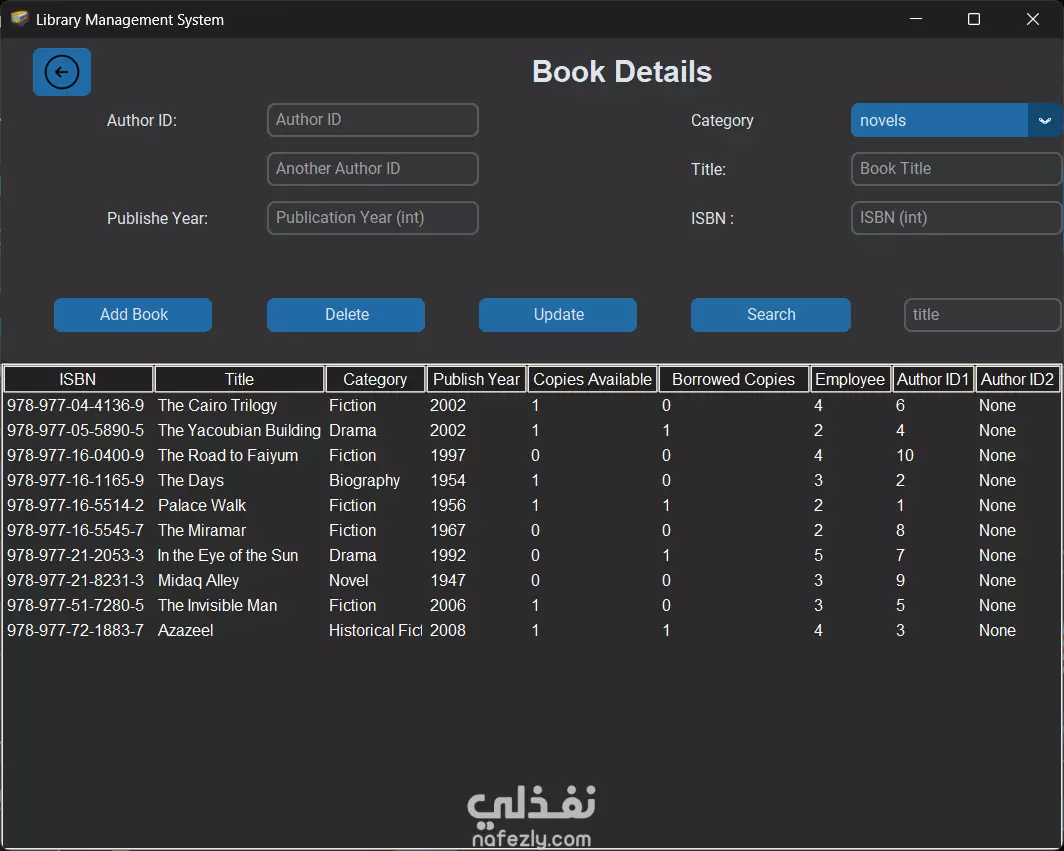Image resolution: width=1064 pixels, height=851 pixels.
Task: Click publish year 1954 cell
Action: 448,481
